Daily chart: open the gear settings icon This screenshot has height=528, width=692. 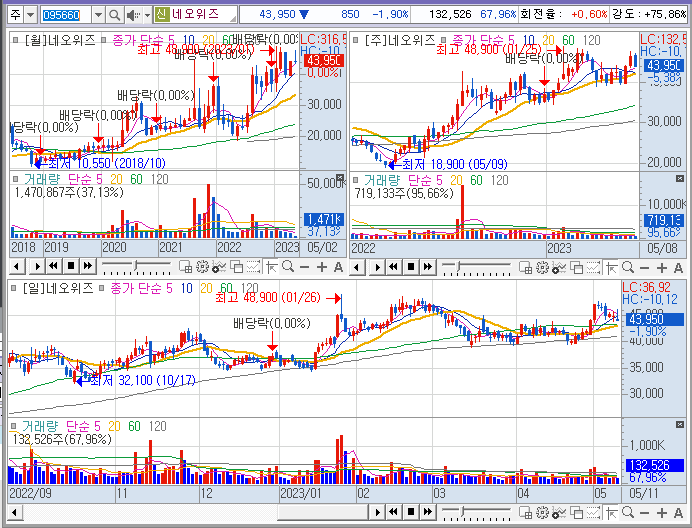[542, 512]
